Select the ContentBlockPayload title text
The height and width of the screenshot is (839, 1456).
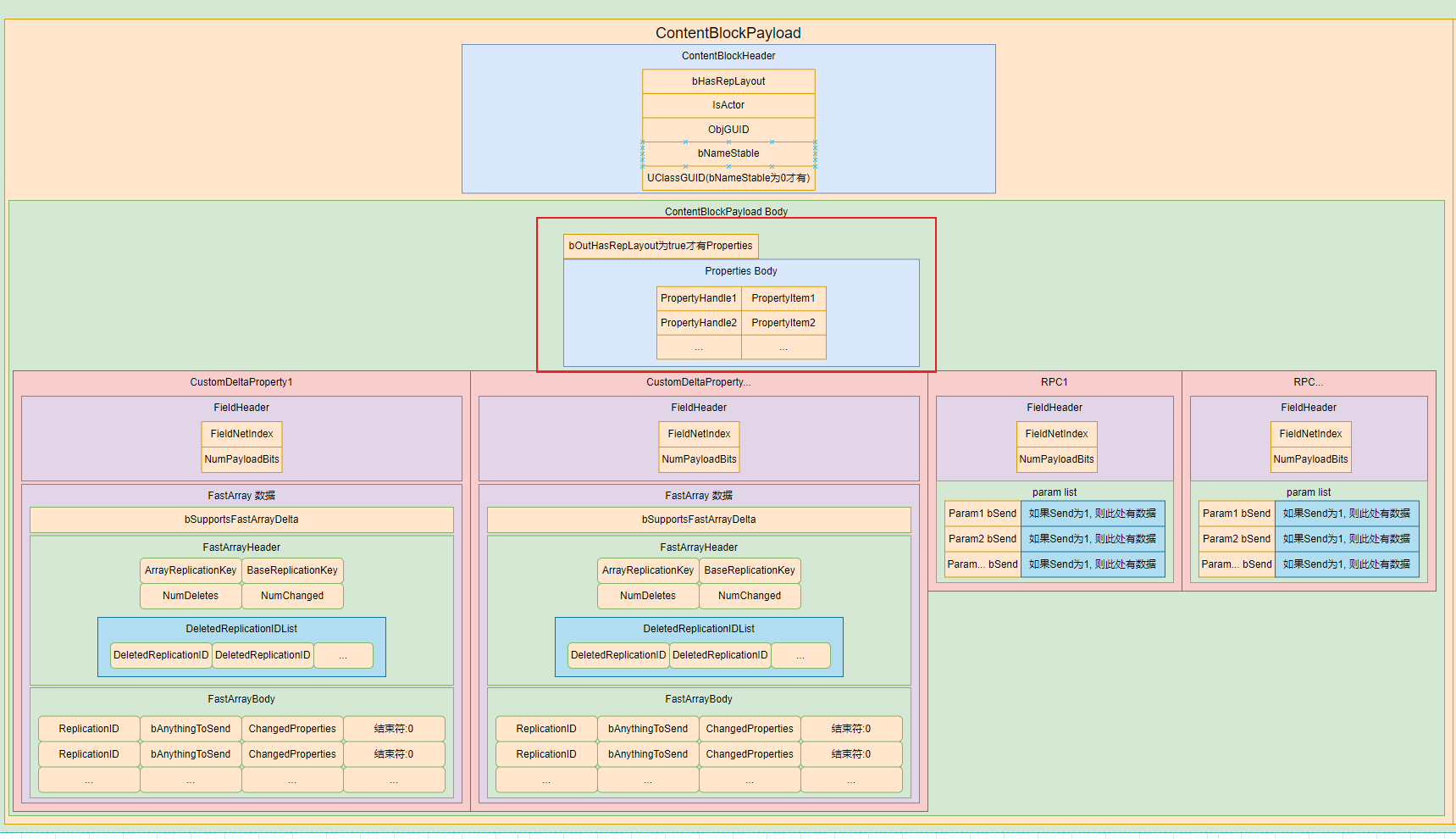coord(728,33)
